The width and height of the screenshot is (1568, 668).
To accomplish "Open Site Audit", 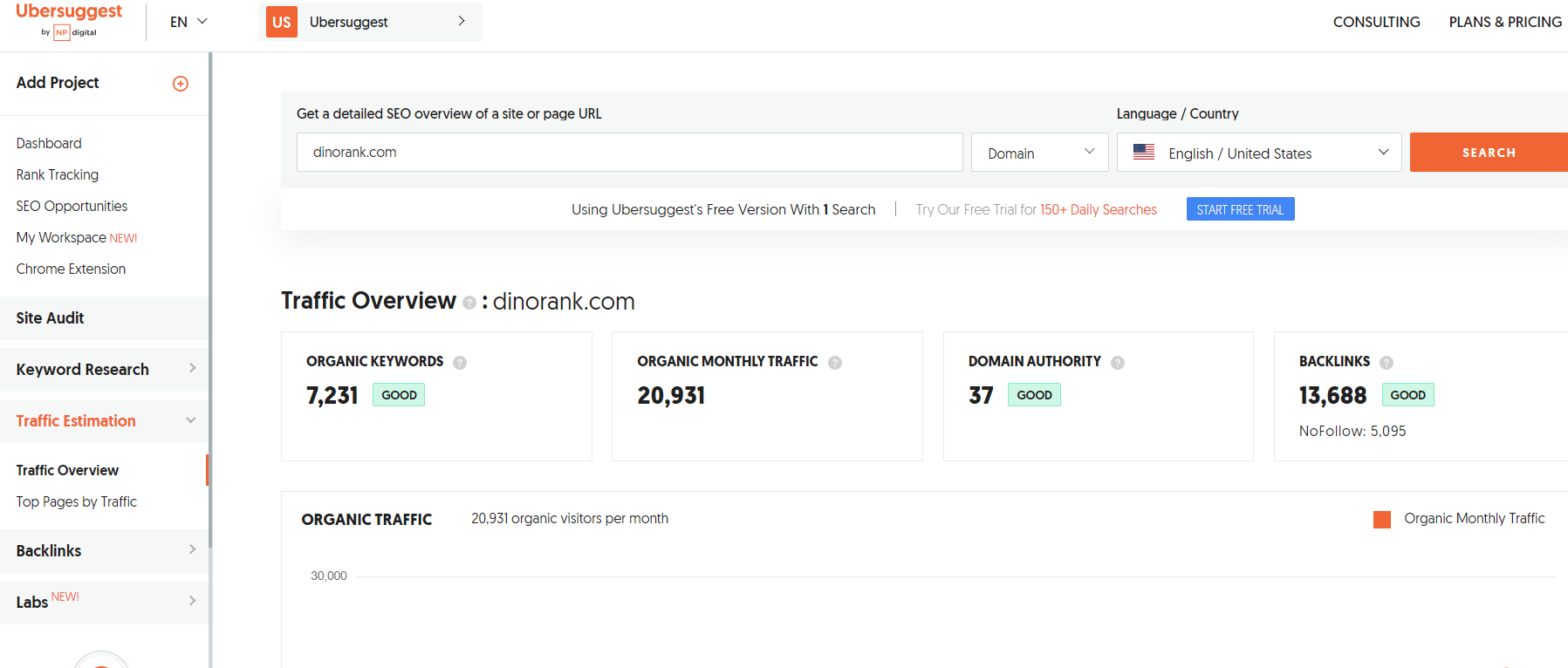I will pos(105,318).
